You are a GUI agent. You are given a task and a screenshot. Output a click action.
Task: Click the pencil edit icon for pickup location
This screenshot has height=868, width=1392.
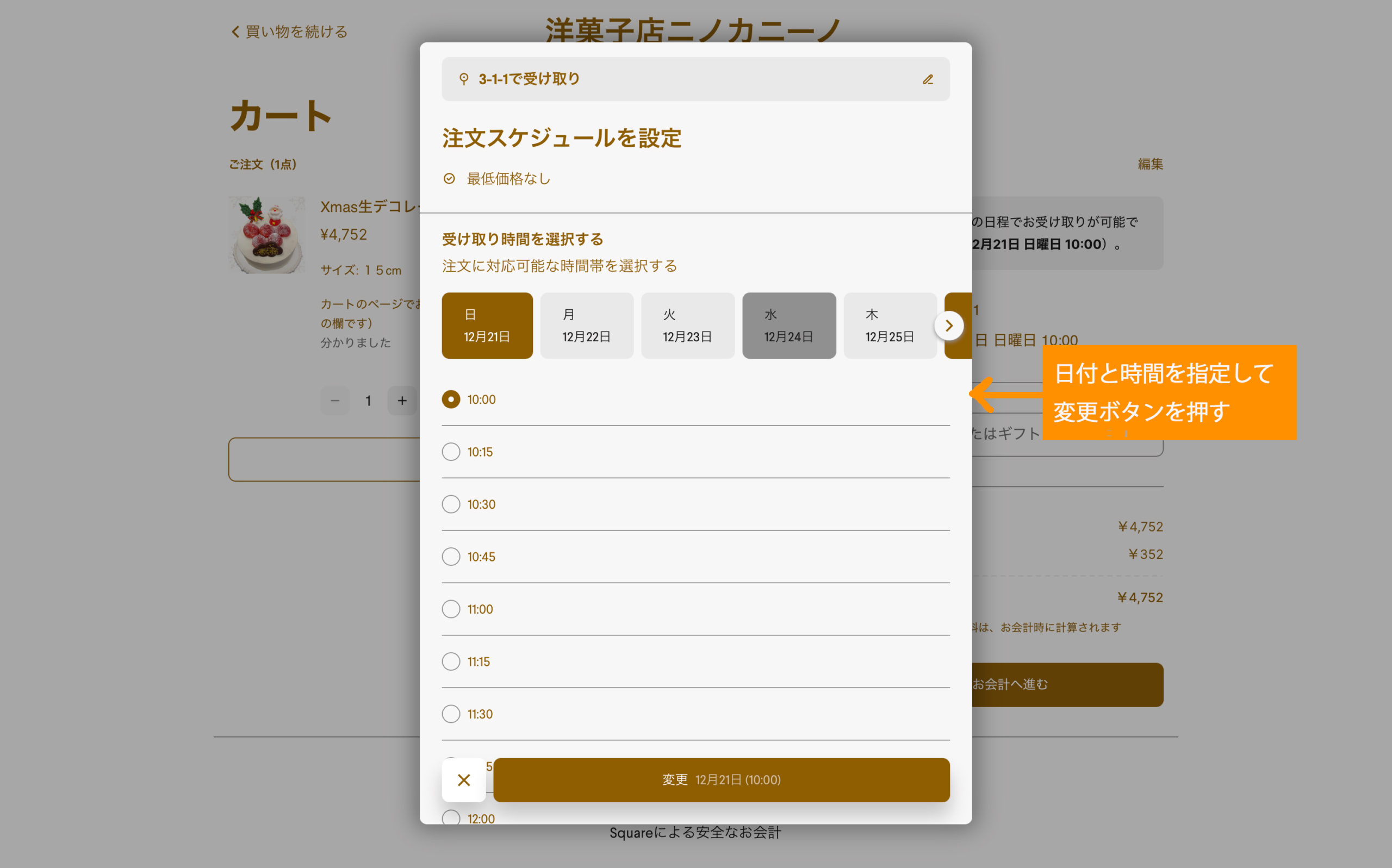coord(928,79)
